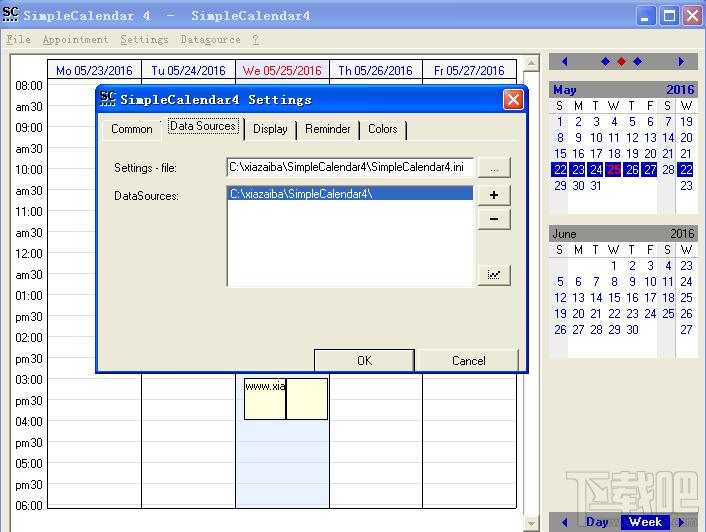Open the ? help menu
This screenshot has width=706, height=532.
(x=255, y=40)
